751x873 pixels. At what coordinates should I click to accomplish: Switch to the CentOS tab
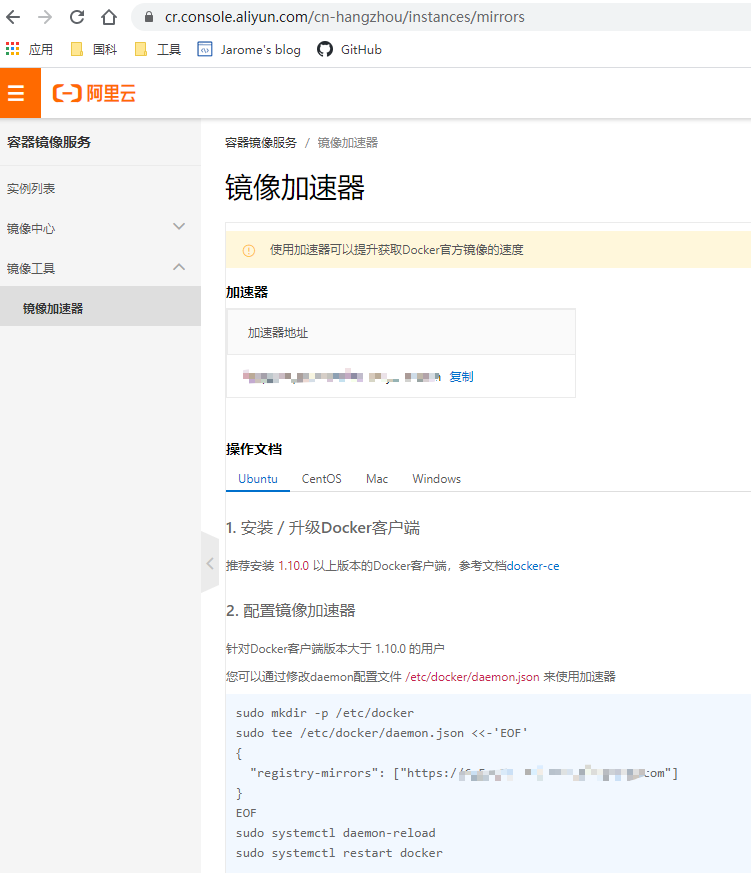pyautogui.click(x=321, y=479)
